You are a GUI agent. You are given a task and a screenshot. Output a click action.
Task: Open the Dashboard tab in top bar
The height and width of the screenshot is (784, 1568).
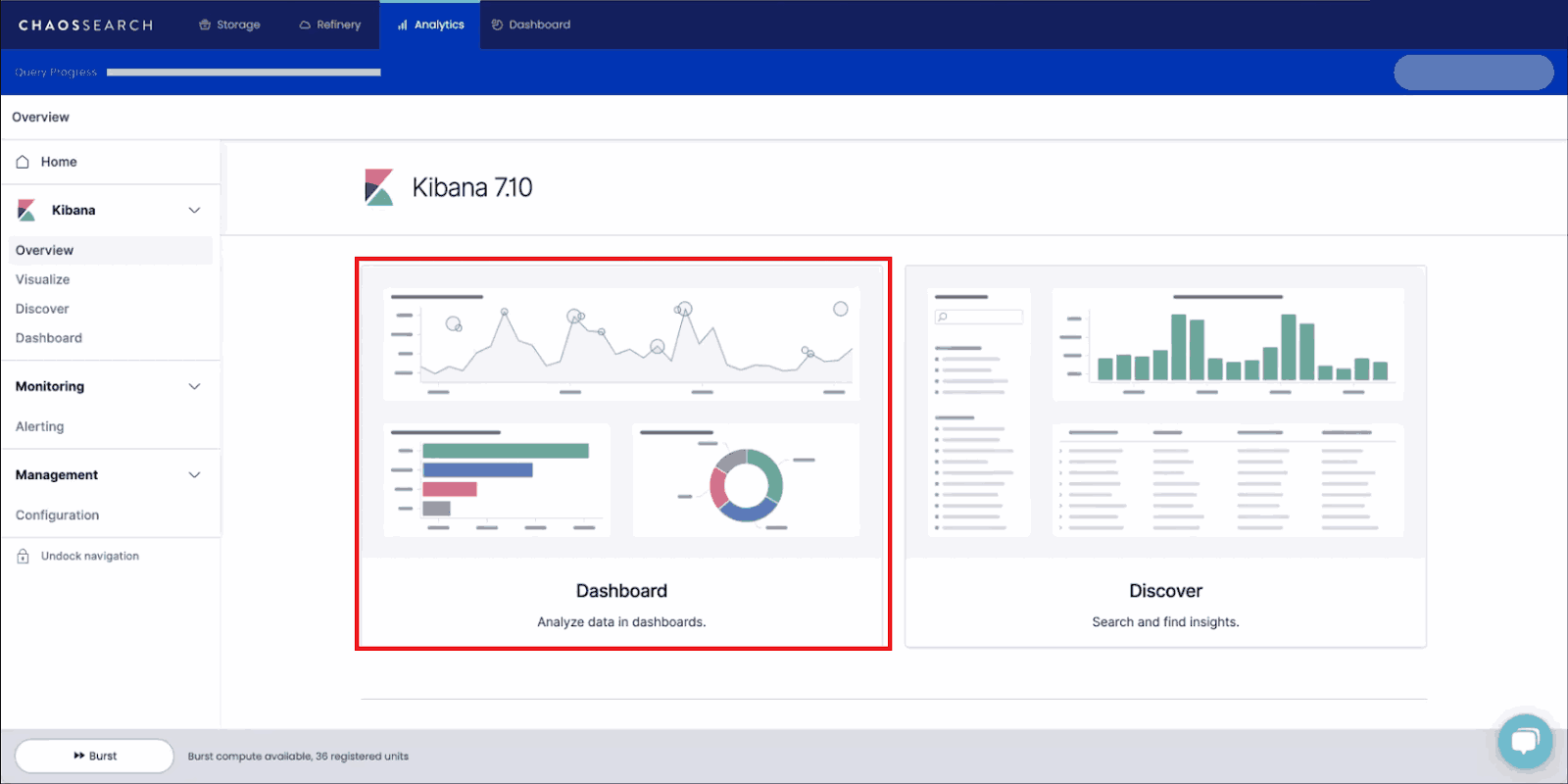(x=531, y=24)
